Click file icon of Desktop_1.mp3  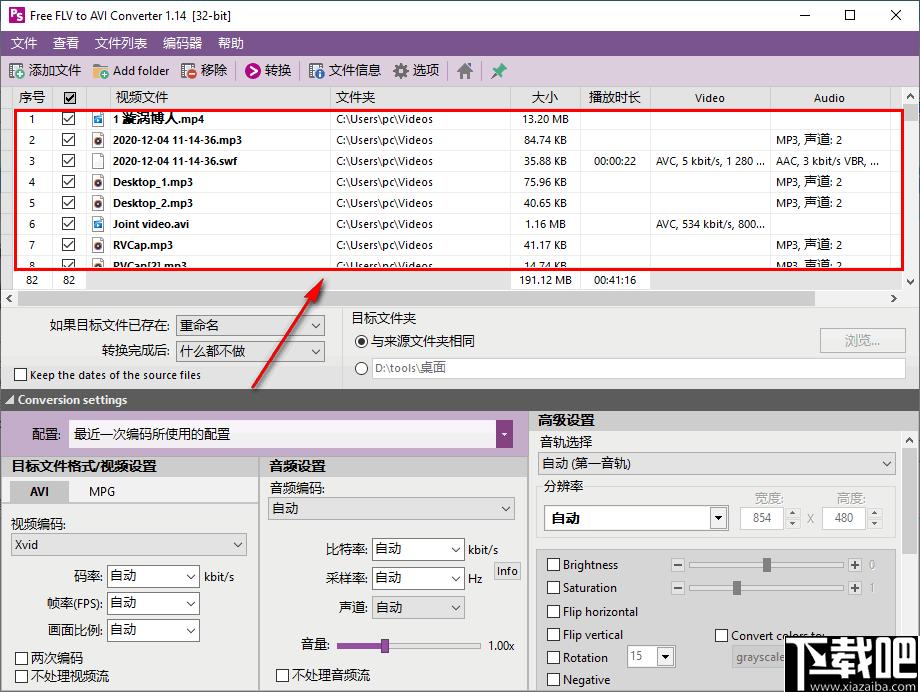point(98,182)
